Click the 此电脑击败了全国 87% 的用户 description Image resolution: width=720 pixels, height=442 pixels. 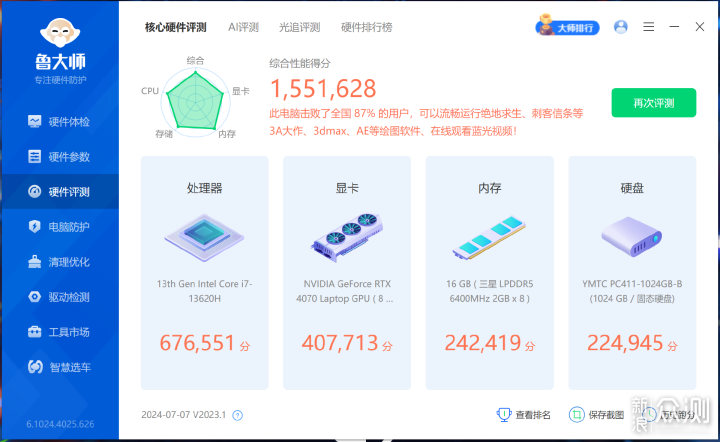coord(426,122)
